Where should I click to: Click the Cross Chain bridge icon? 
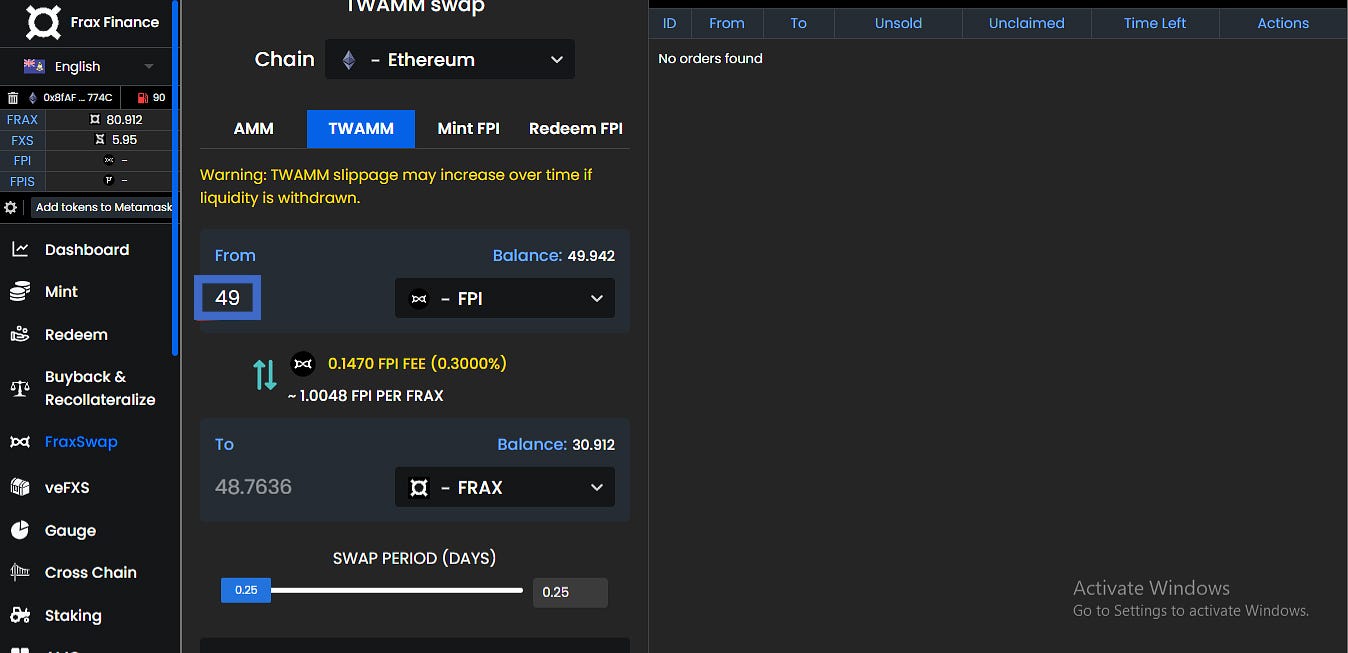pos(20,572)
